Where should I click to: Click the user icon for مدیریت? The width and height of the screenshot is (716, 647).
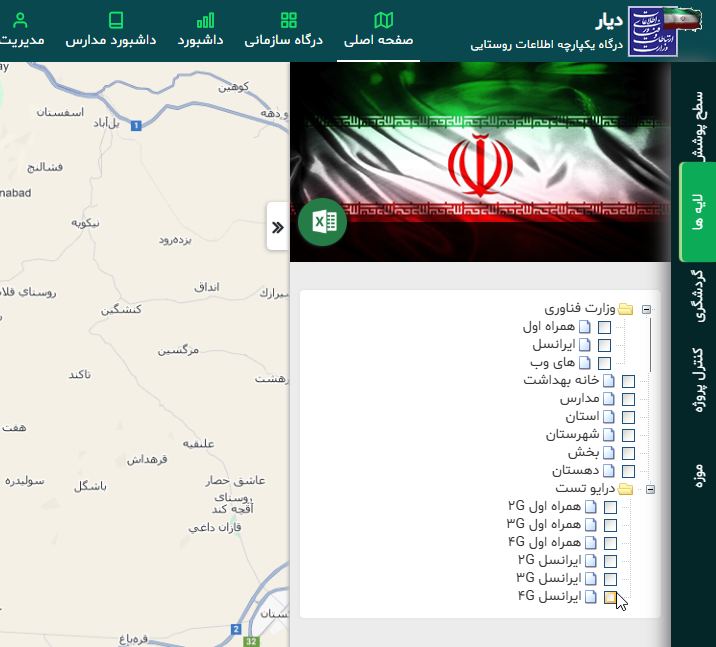coord(20,20)
